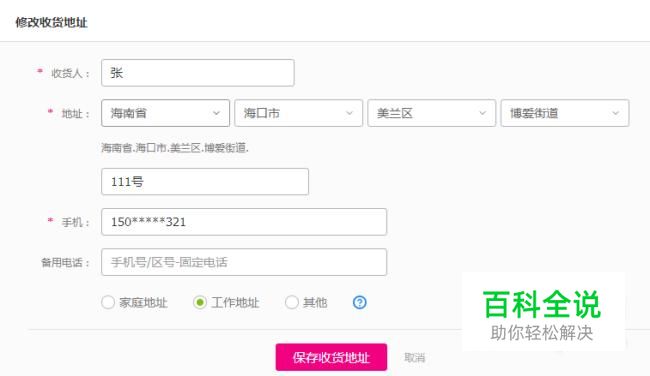Open the 海南省 province dropdown

pos(165,113)
